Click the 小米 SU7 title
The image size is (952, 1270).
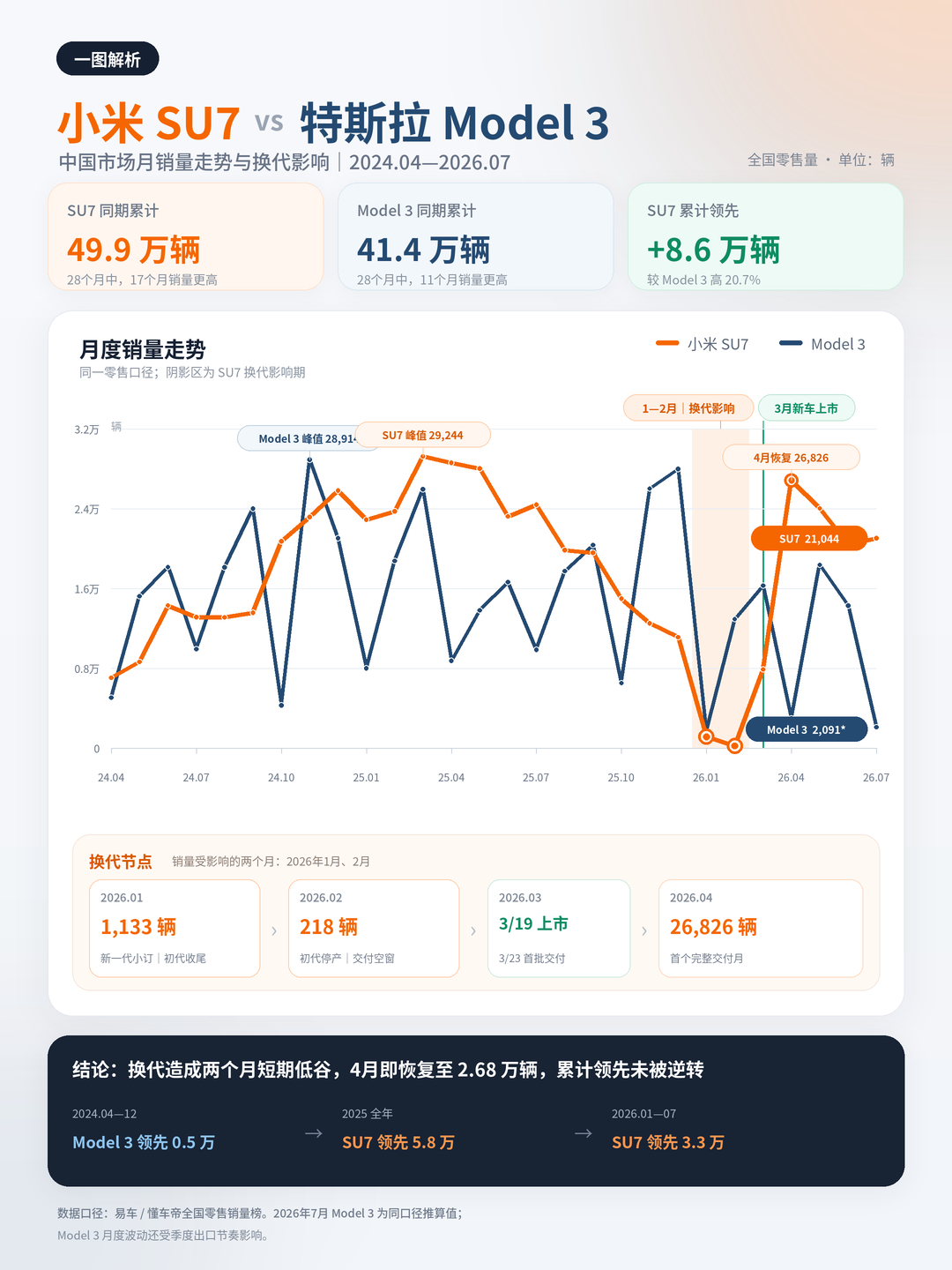tap(149, 123)
